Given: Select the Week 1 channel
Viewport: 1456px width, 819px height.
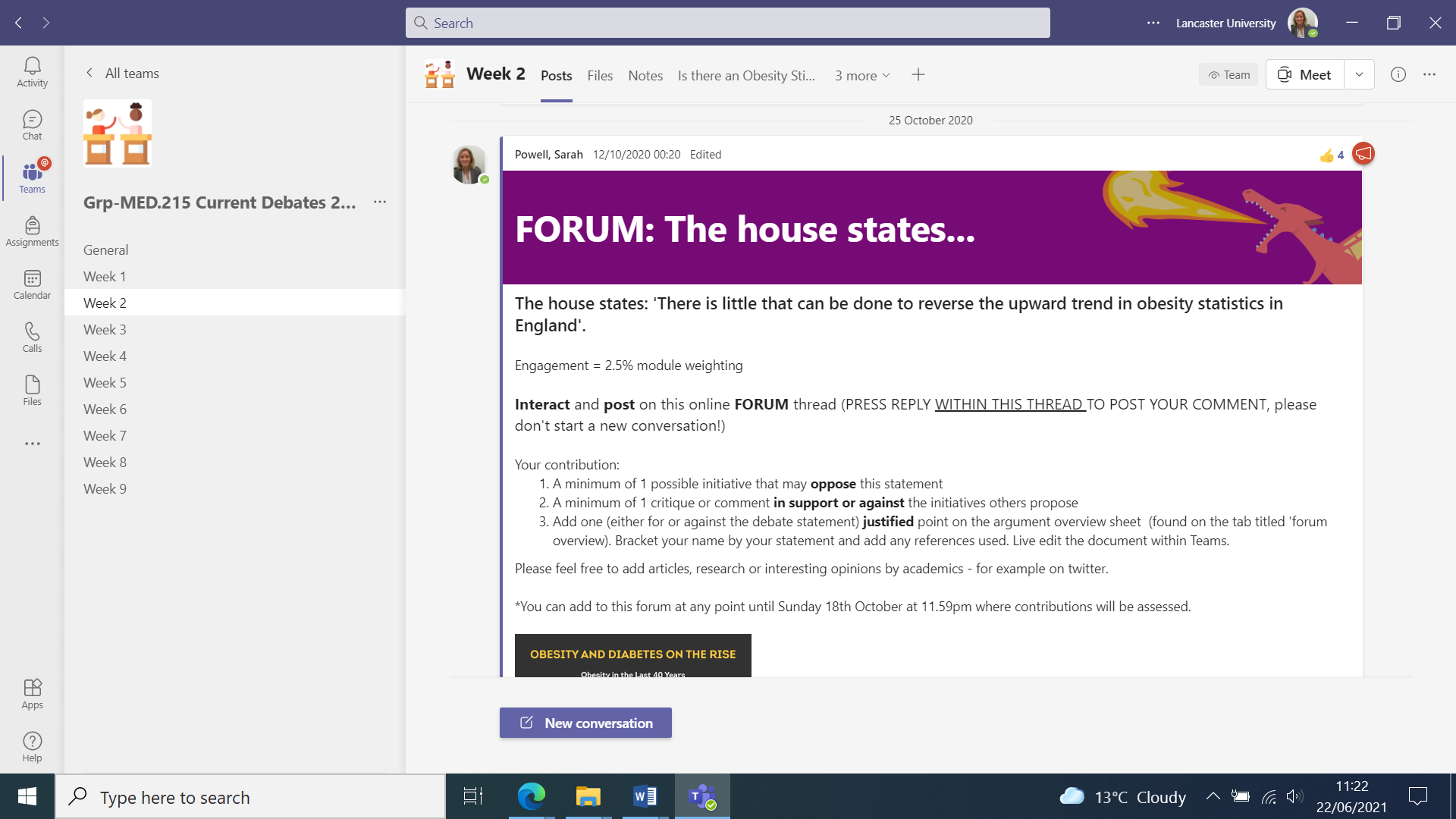Looking at the screenshot, I should [x=234, y=276].
